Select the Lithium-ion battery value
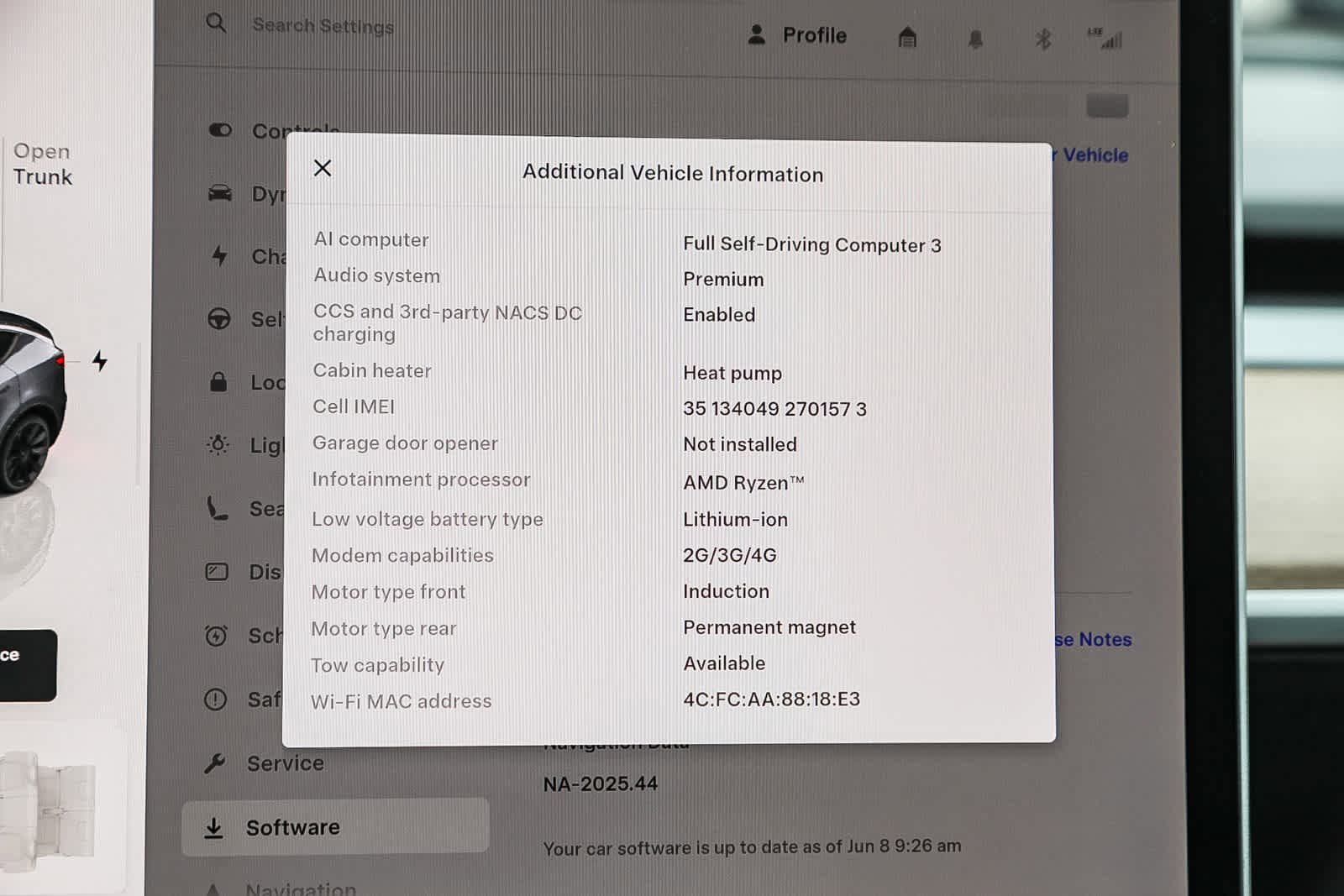 coord(735,520)
